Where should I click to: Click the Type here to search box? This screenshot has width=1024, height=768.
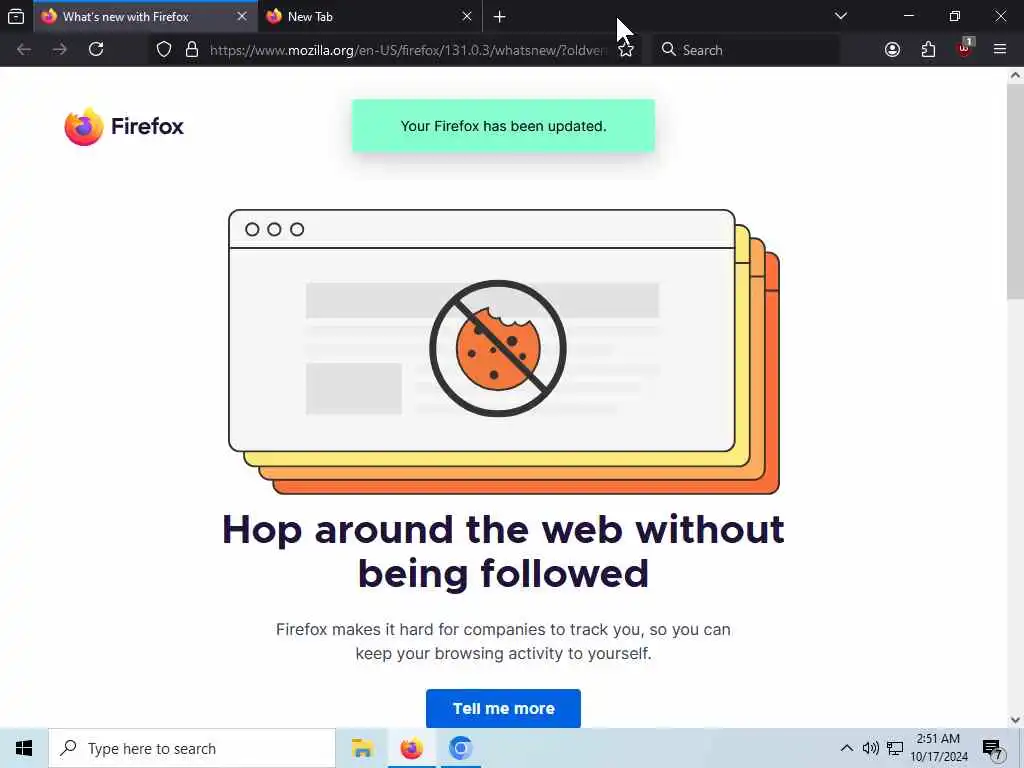point(192,748)
